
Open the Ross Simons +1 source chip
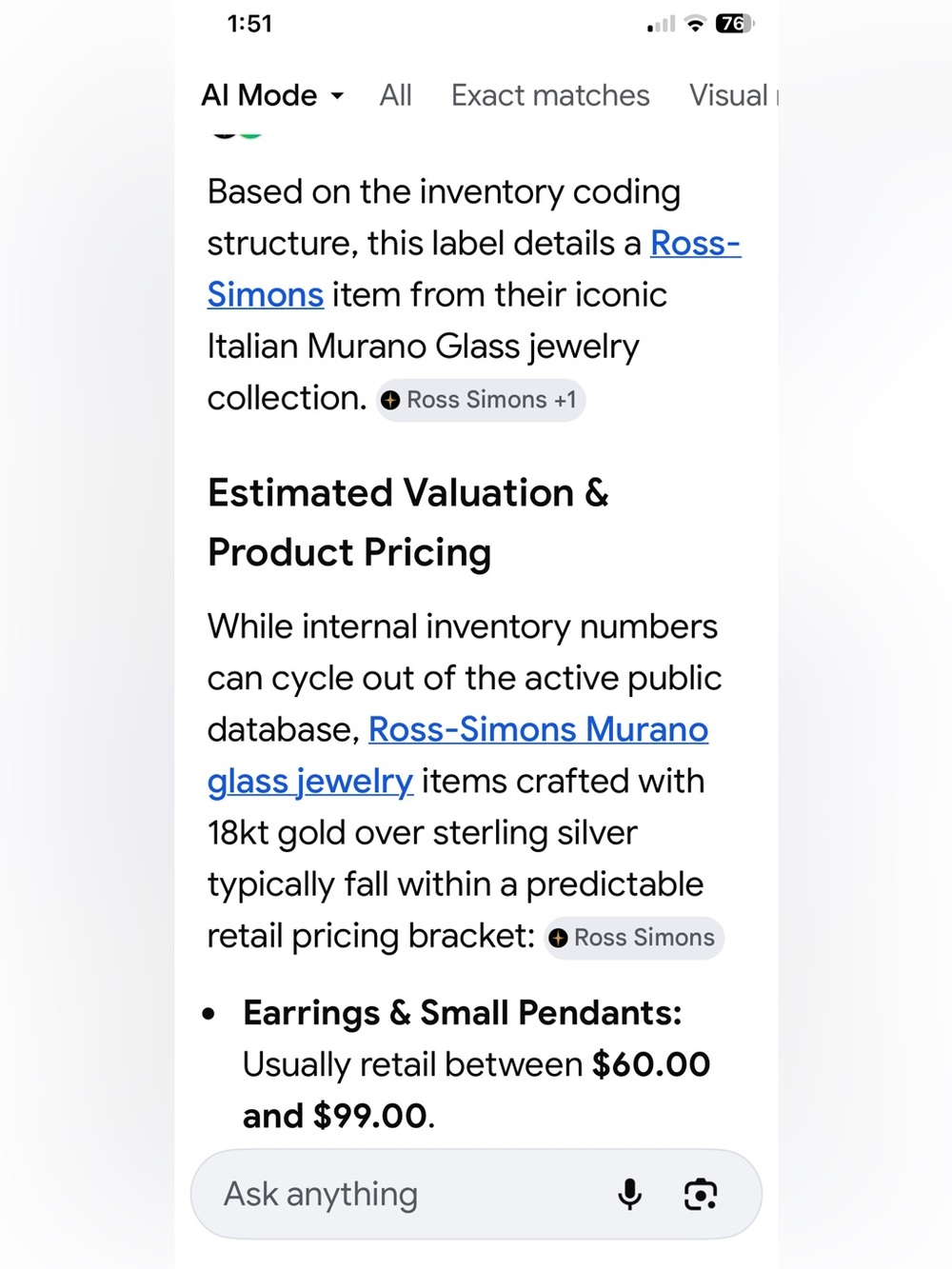tap(481, 400)
